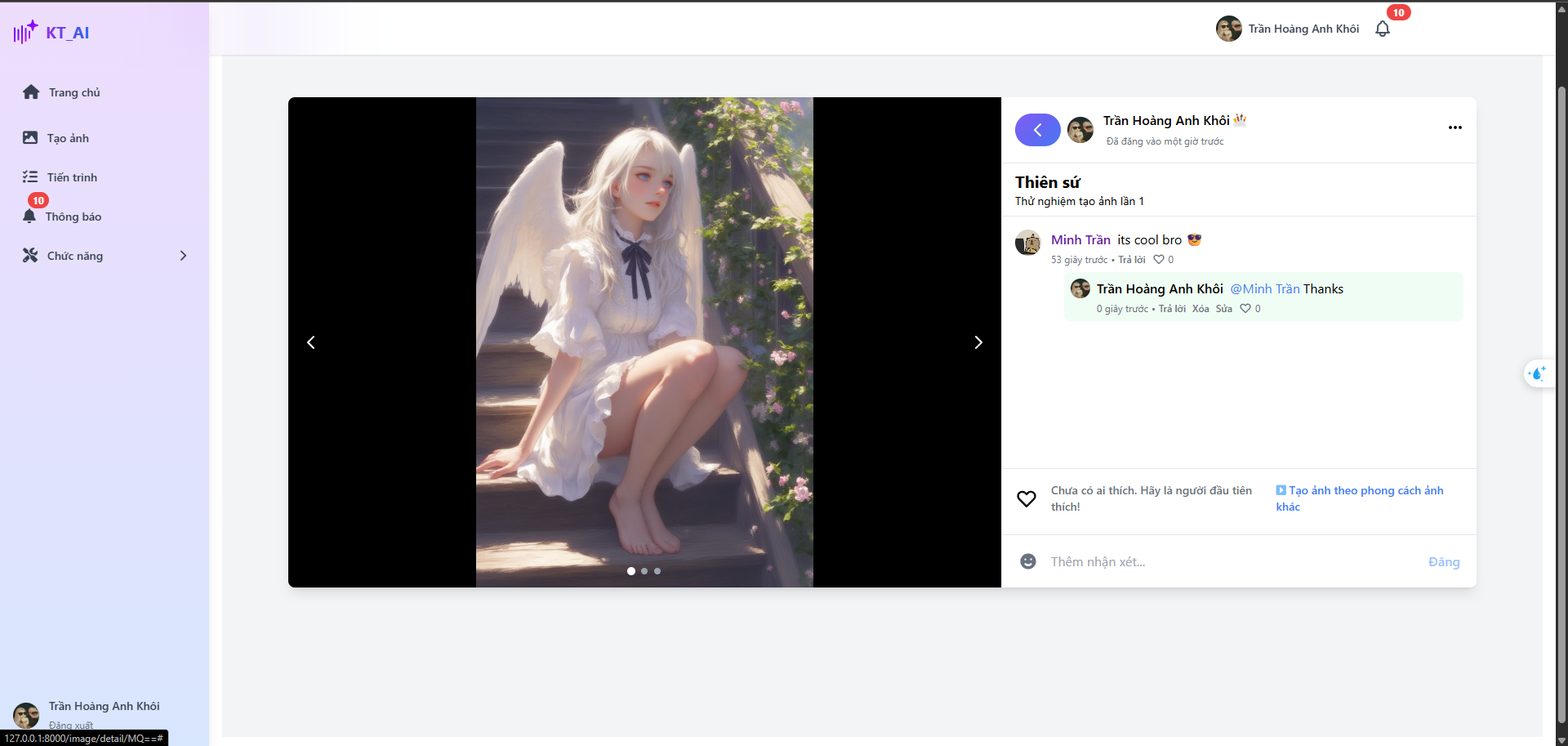
Task: Like Minh Trần's comment
Action: pyautogui.click(x=1158, y=260)
